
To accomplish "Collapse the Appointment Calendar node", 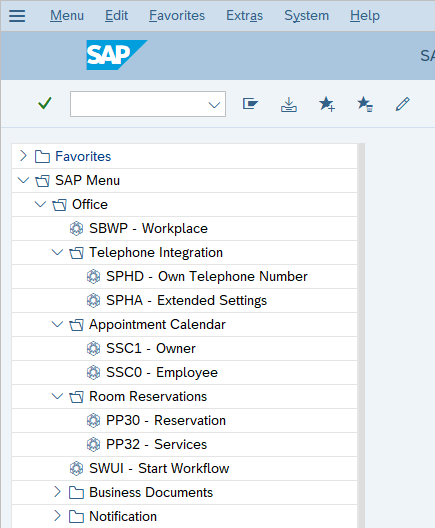I will coord(57,324).
